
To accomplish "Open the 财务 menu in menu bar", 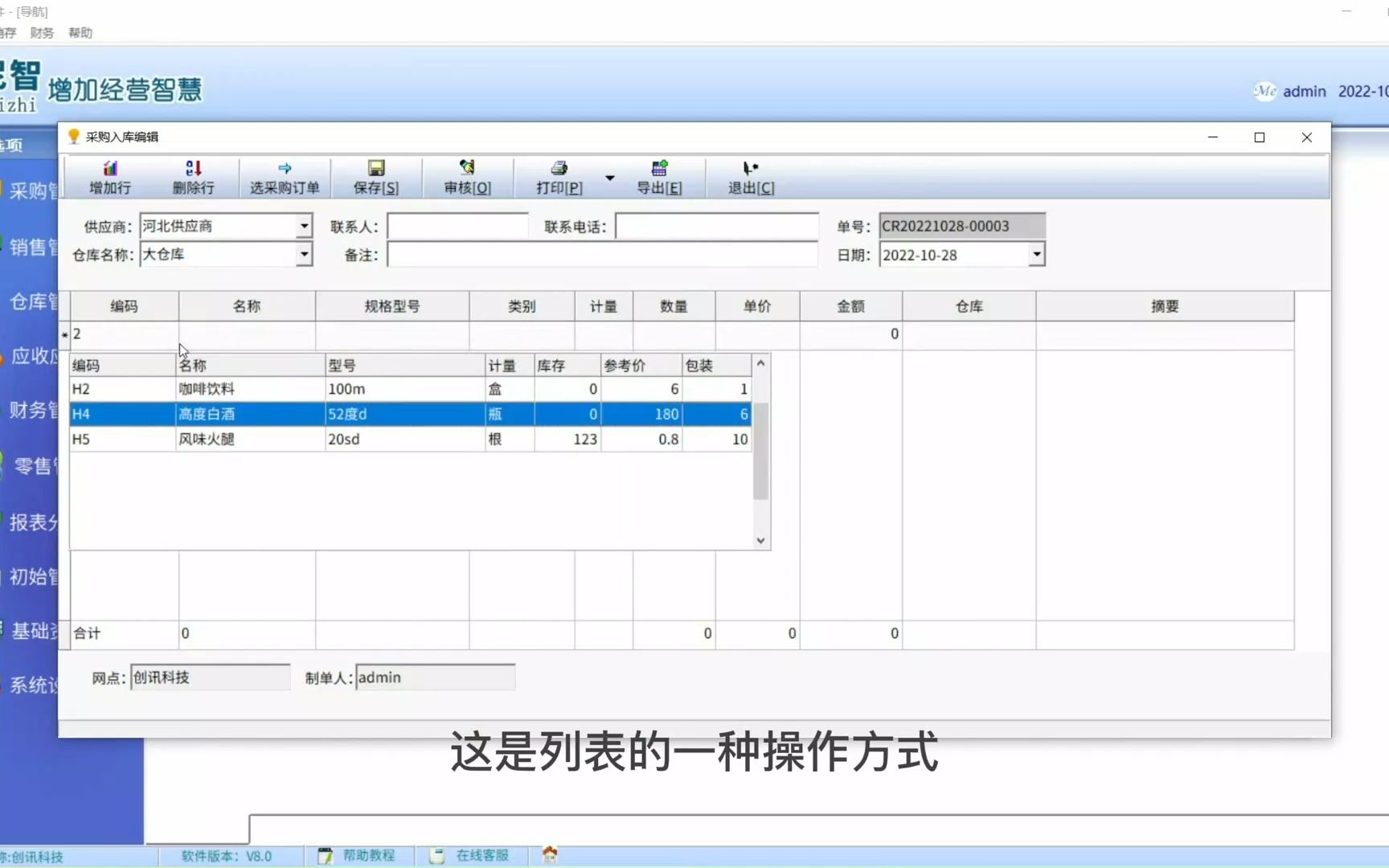I will [x=42, y=33].
